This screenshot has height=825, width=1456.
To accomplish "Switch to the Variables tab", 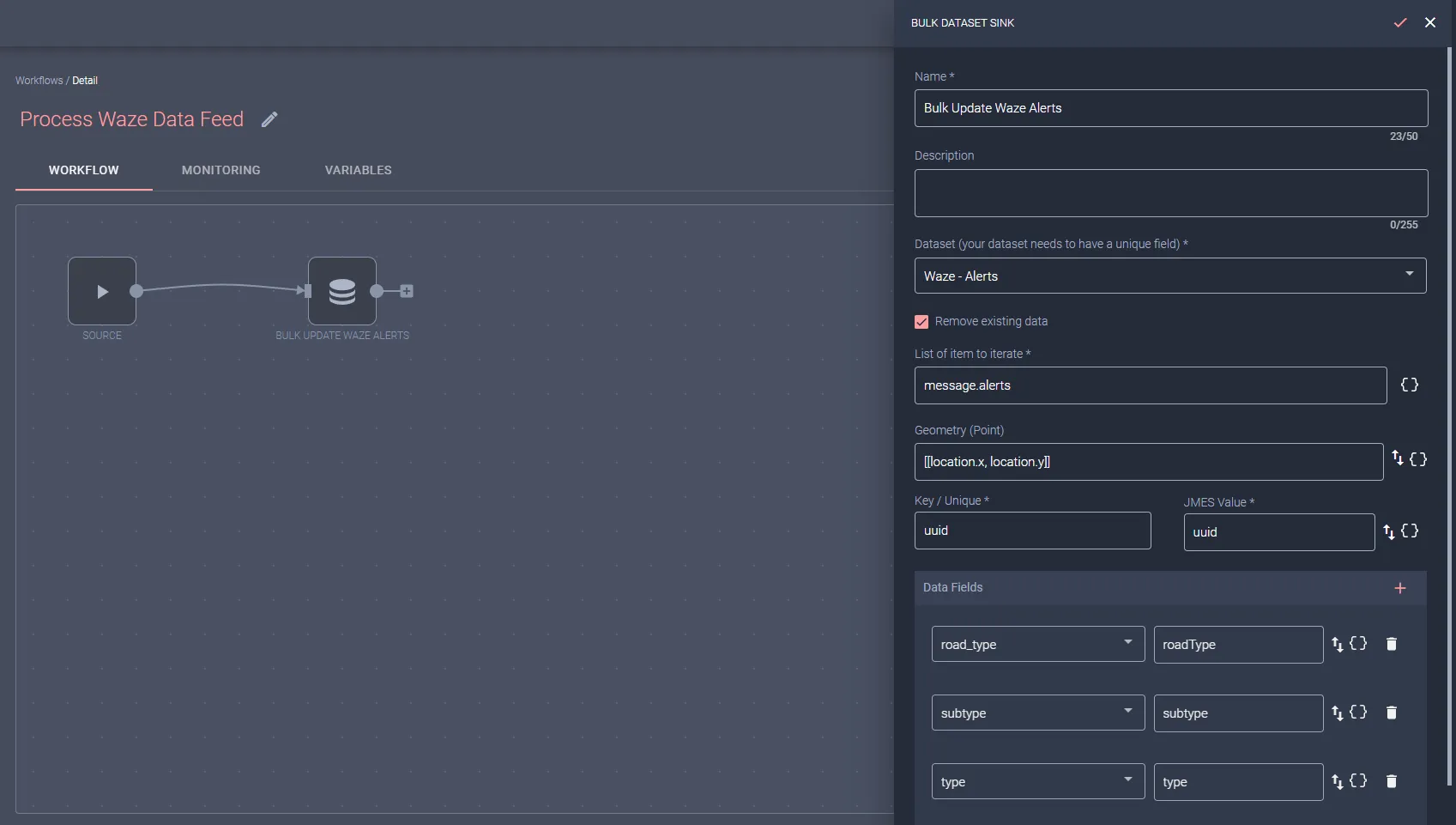I will point(359,170).
